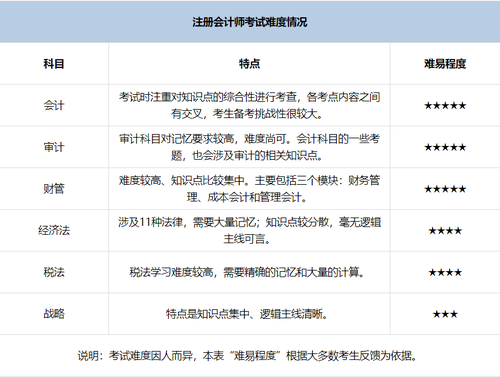500x377 pixels.
Task: Click the five-star rating in 财管 row
Action: click(x=445, y=189)
